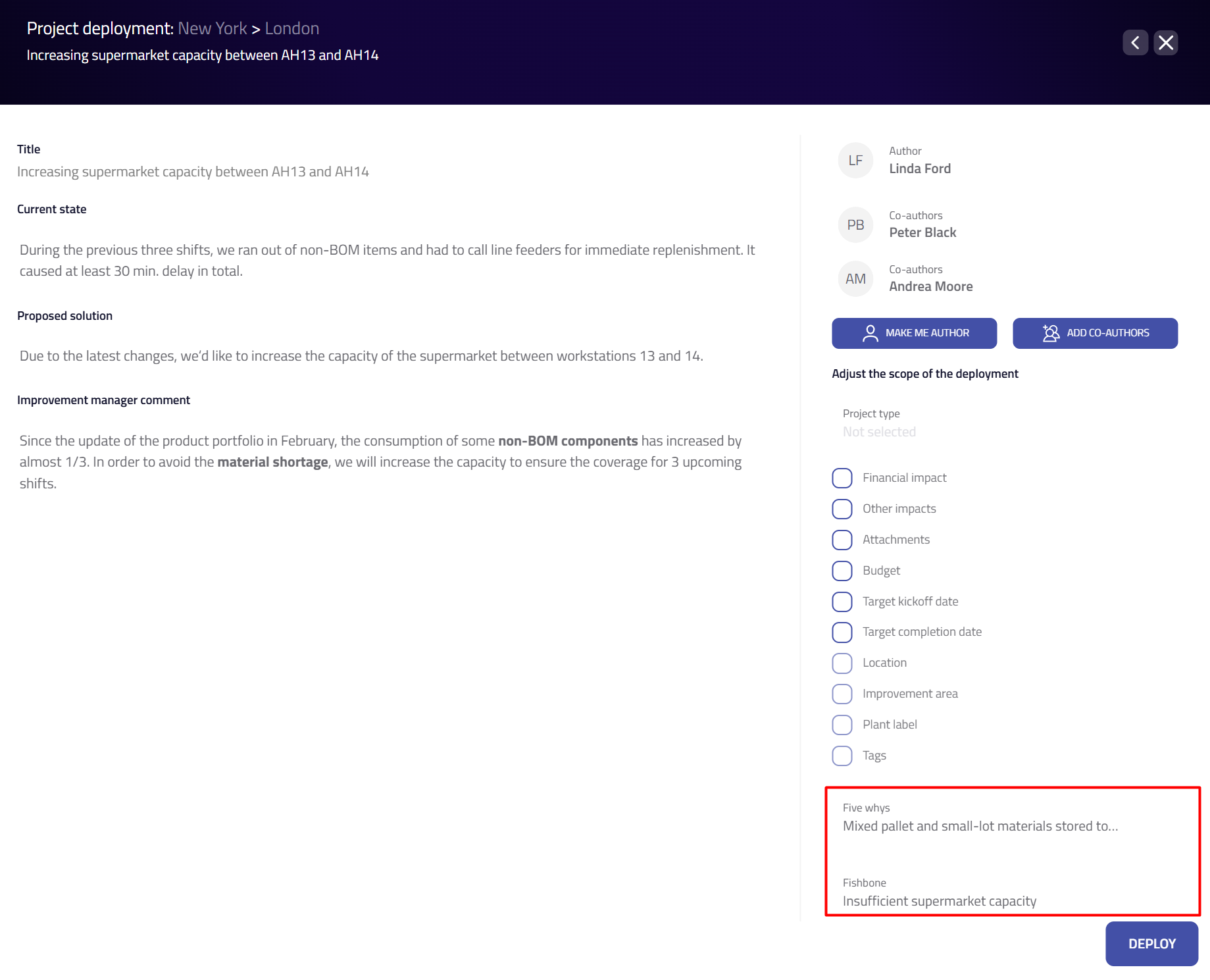Enable the Financial impact checkbox
The width and height of the screenshot is (1210, 980).
coord(842,478)
